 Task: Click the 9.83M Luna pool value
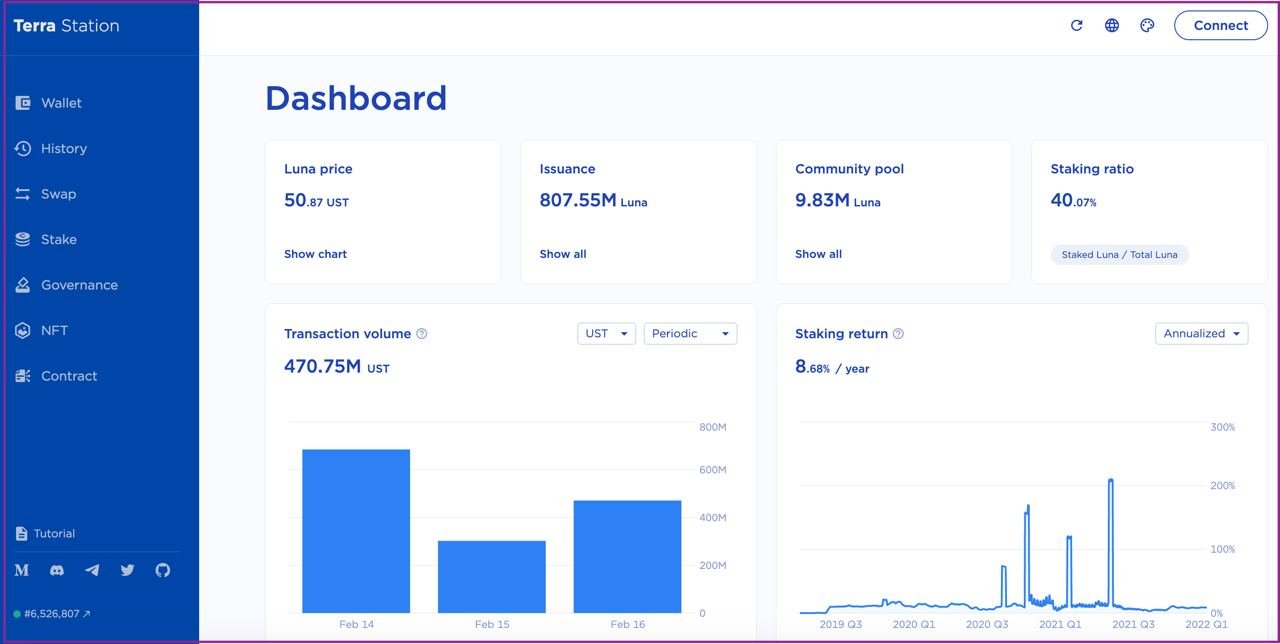[838, 200]
